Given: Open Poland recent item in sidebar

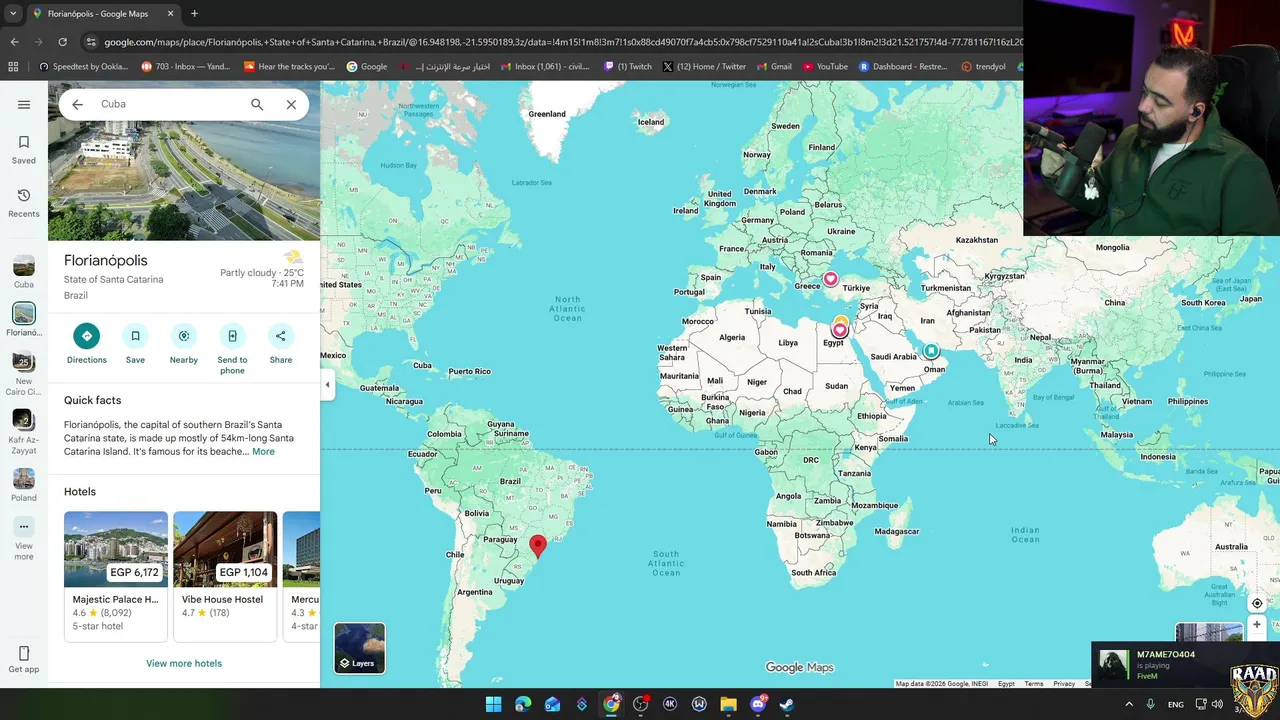Looking at the screenshot, I should pyautogui.click(x=24, y=484).
